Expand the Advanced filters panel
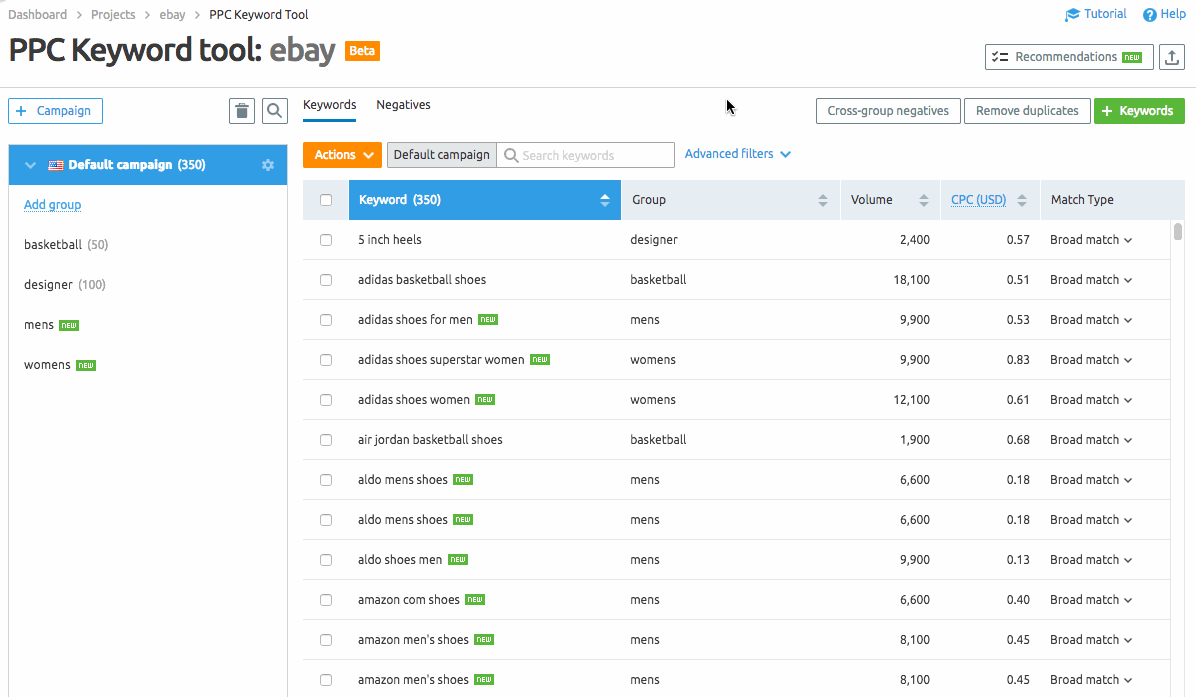This screenshot has height=697, width=1196. pyautogui.click(x=737, y=154)
